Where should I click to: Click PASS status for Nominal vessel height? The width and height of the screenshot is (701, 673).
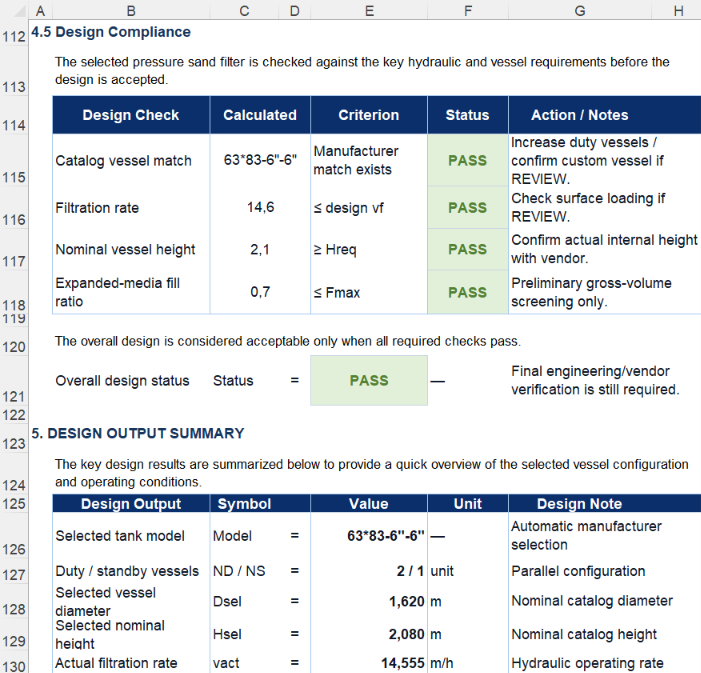(x=468, y=249)
